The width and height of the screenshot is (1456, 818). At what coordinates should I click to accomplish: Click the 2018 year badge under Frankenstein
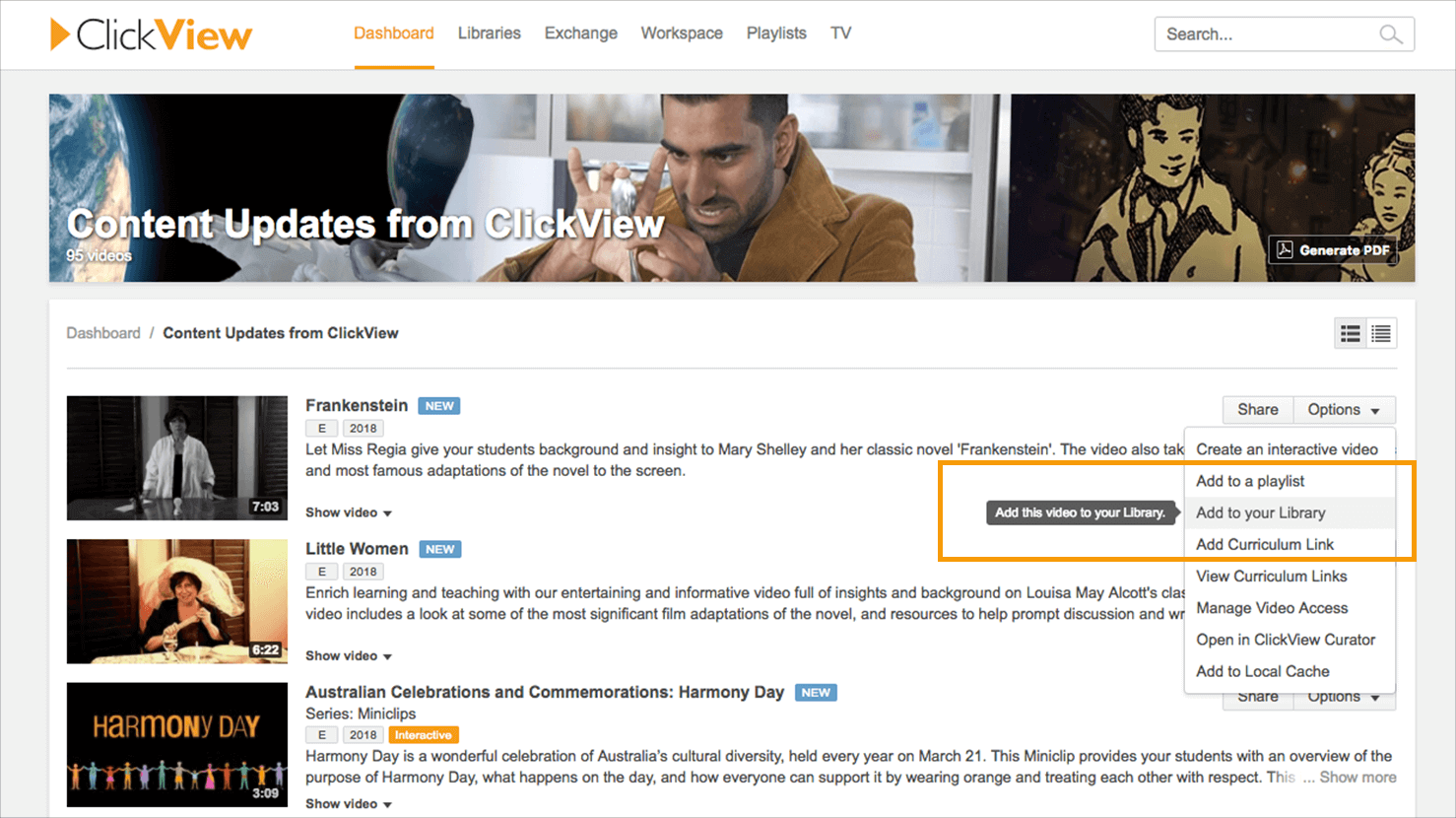[363, 428]
